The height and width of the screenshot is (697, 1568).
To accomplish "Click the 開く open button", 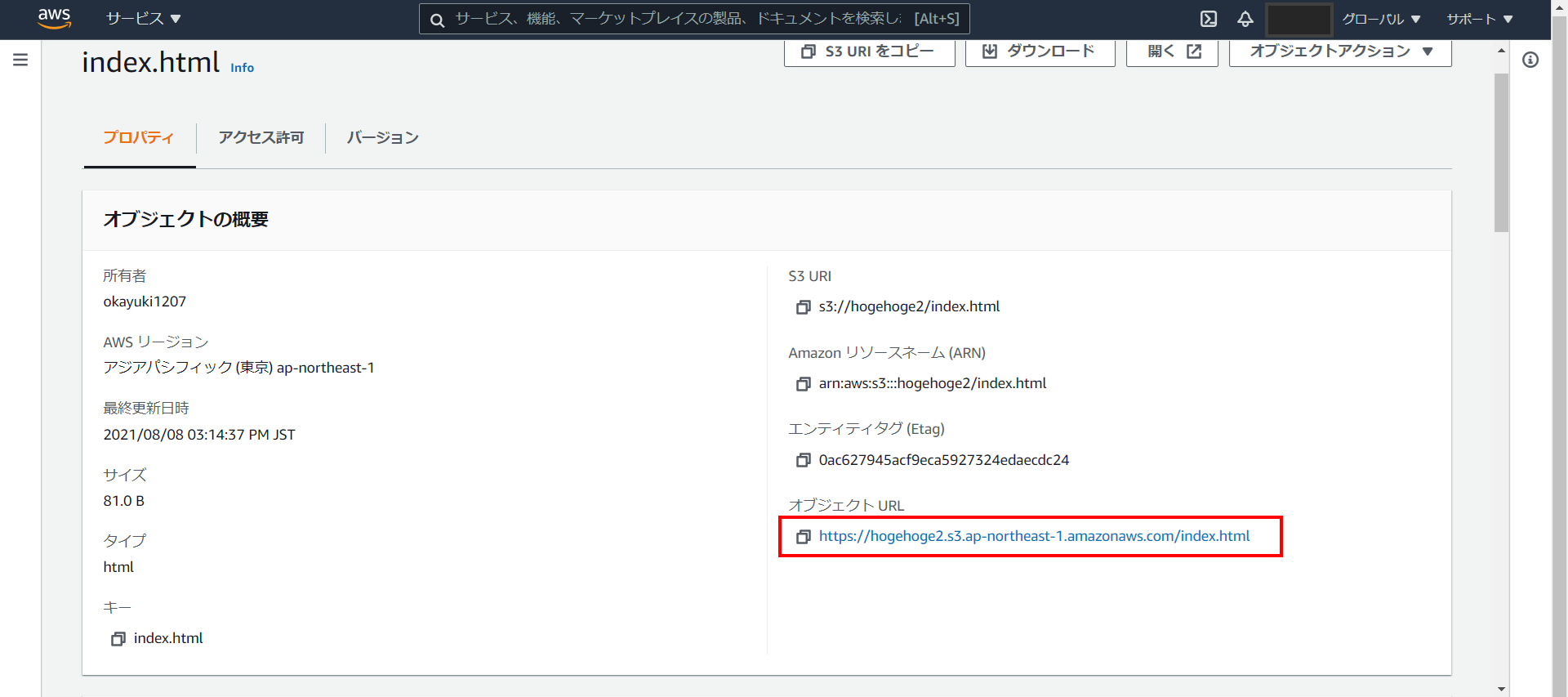I will coord(1172,51).
